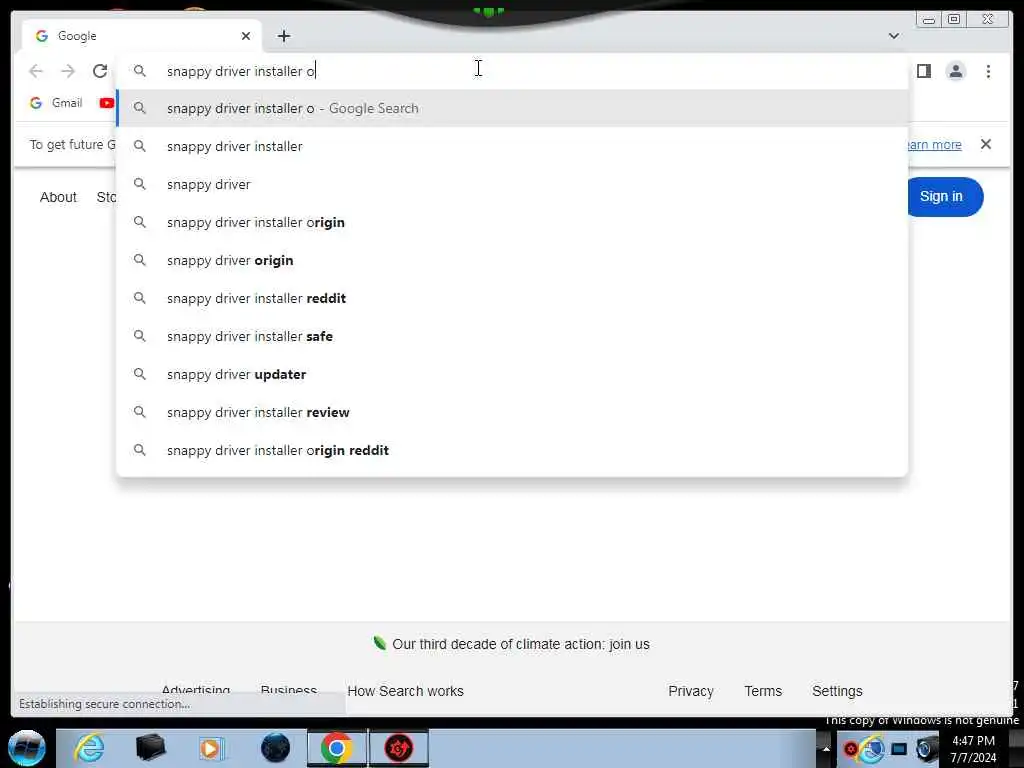Open the Gmail bookmark

56,103
